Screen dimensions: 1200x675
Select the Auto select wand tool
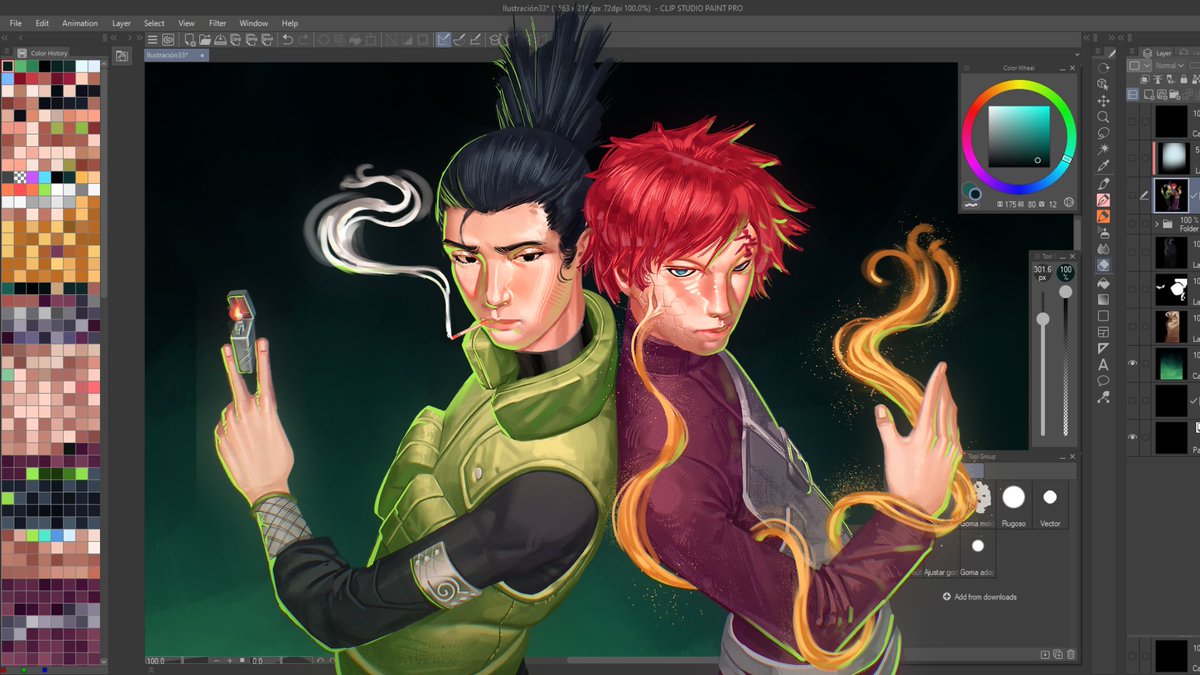(x=1103, y=149)
